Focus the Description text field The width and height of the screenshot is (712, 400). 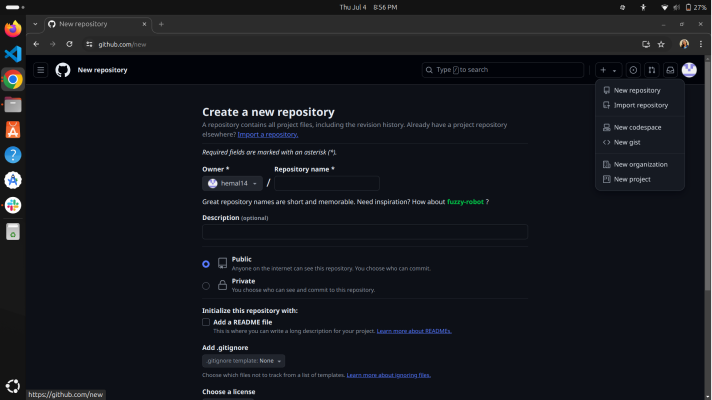click(365, 232)
